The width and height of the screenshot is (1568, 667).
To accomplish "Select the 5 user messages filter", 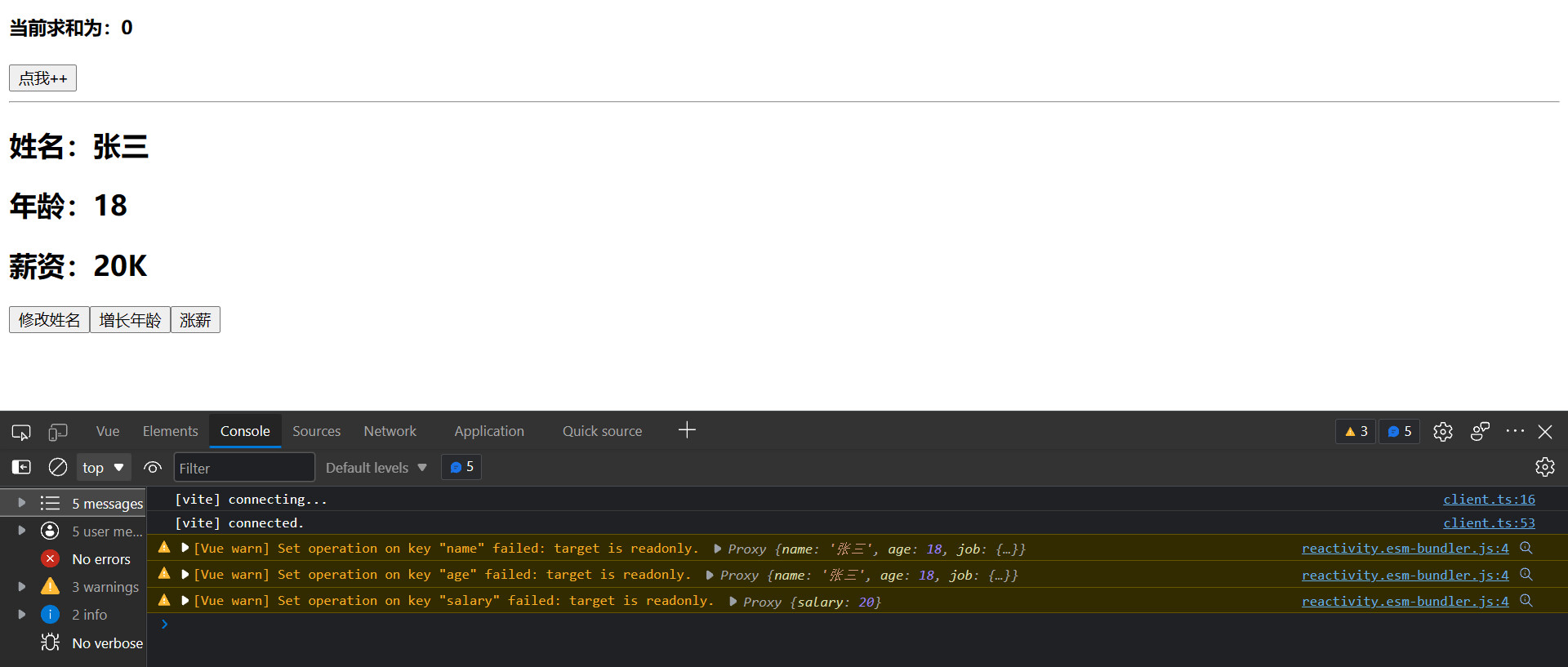I will coord(73,531).
